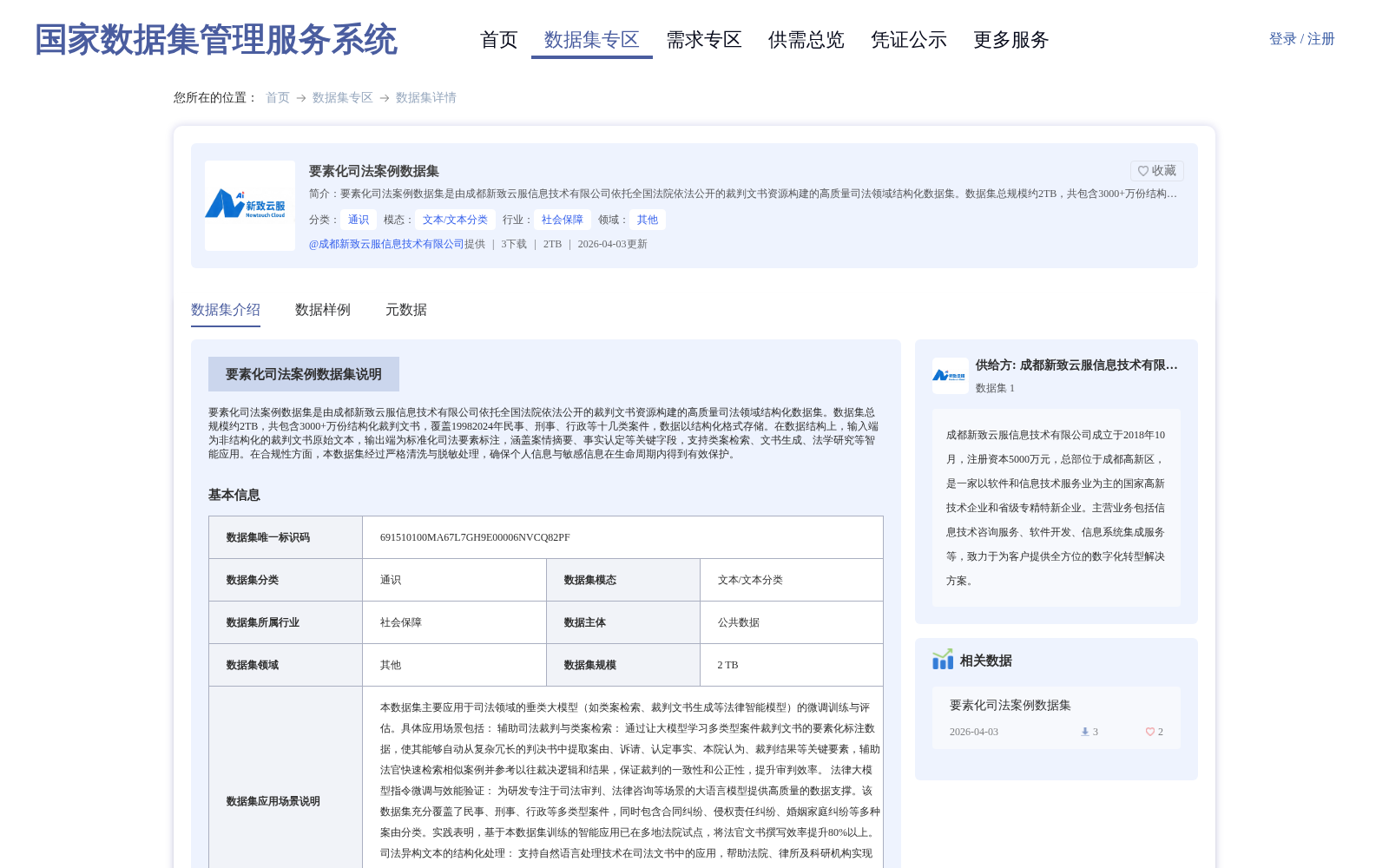Click the 要素化司法案例数据集说明 heading
Screen dimensions: 1389x868
304,374
